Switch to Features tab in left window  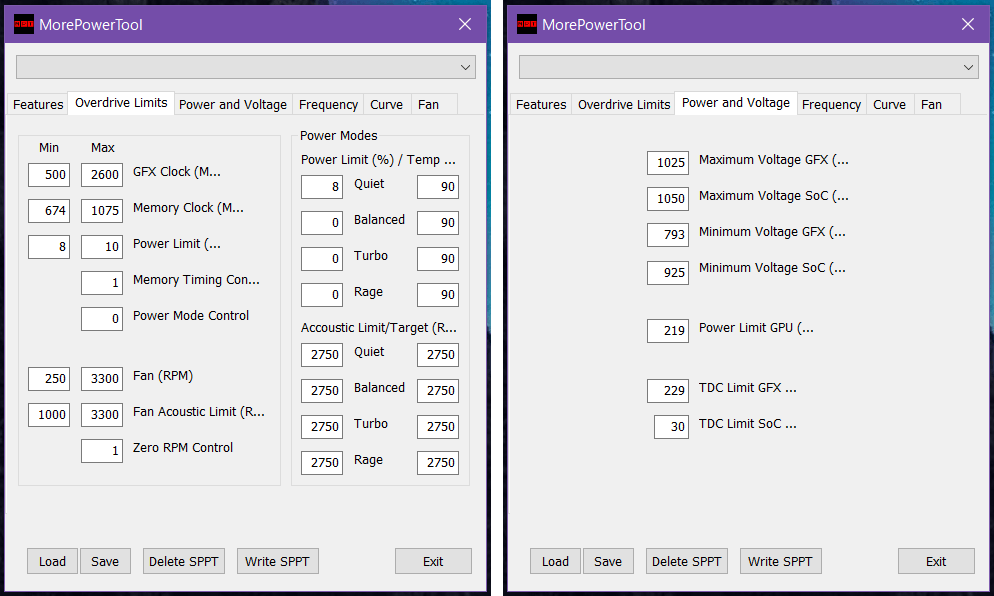38,104
